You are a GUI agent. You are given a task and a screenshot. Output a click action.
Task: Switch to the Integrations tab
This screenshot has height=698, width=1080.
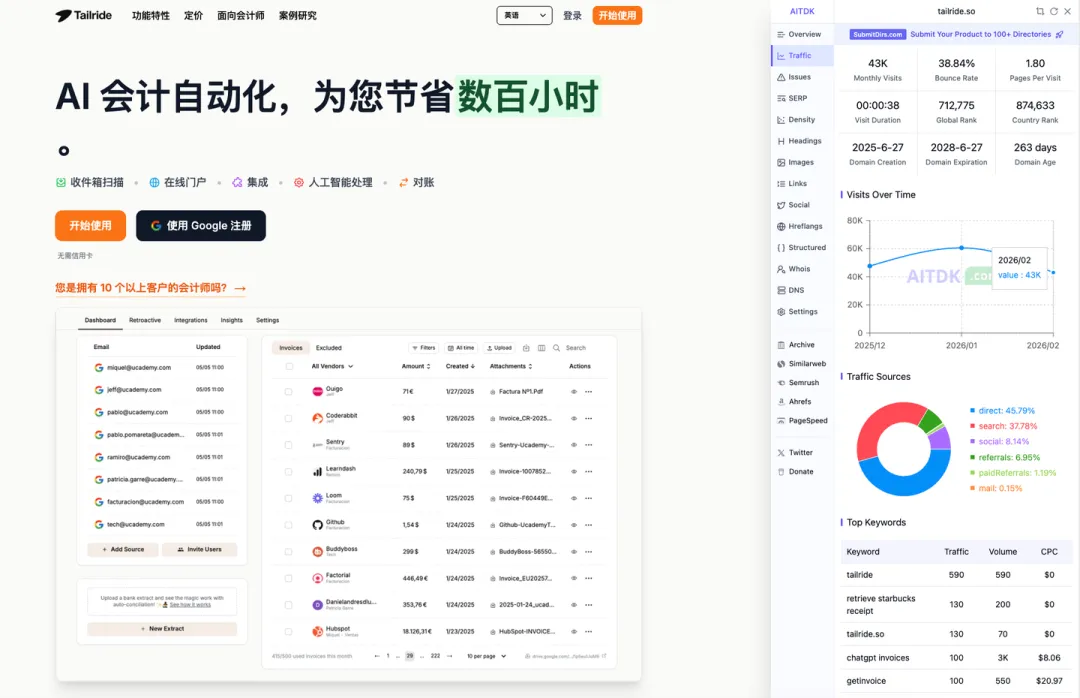coord(191,320)
